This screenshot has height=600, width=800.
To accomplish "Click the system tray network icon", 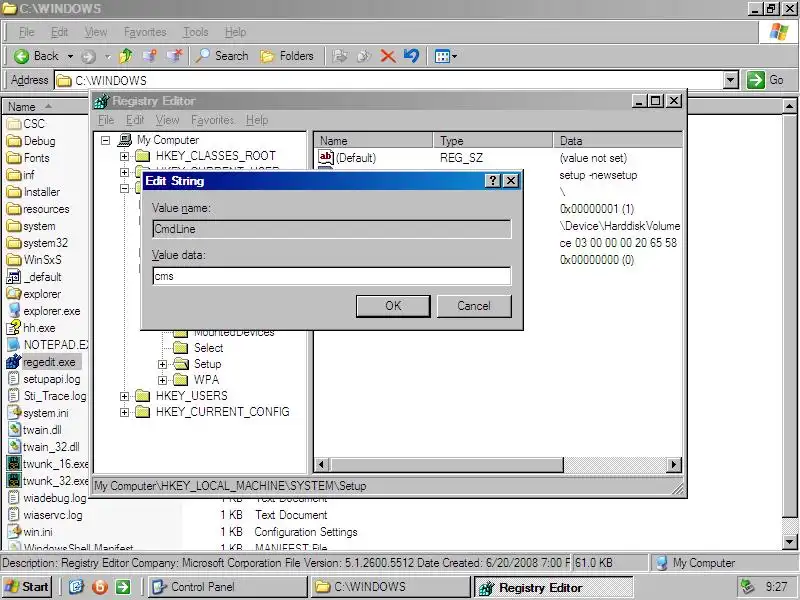I will (747, 587).
